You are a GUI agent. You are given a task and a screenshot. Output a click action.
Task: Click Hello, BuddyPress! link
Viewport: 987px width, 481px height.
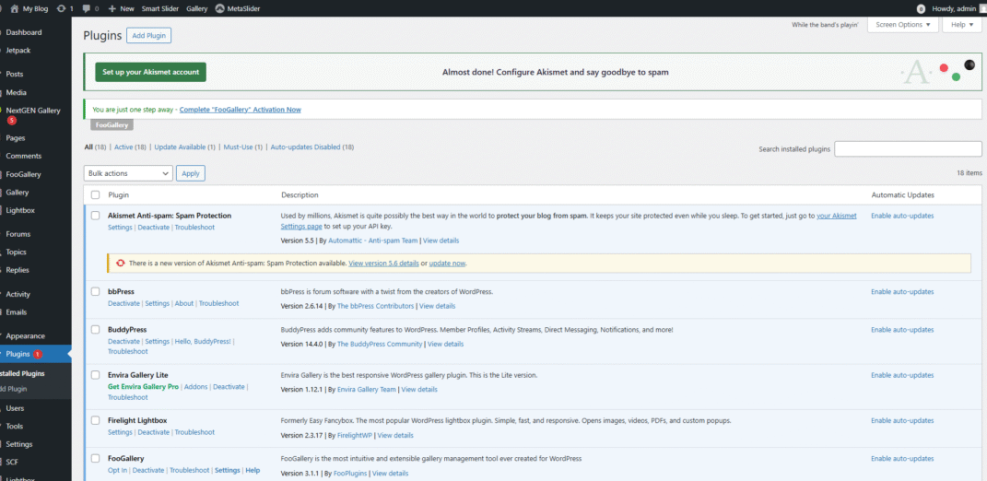pyautogui.click(x=203, y=342)
